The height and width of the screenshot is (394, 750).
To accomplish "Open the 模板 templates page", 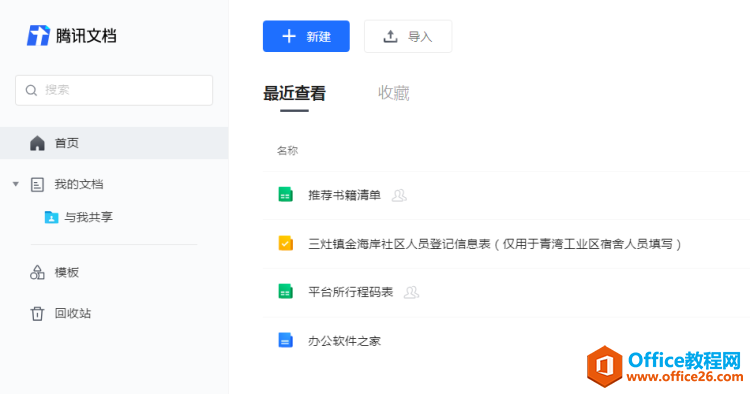I will pyautogui.click(x=66, y=273).
